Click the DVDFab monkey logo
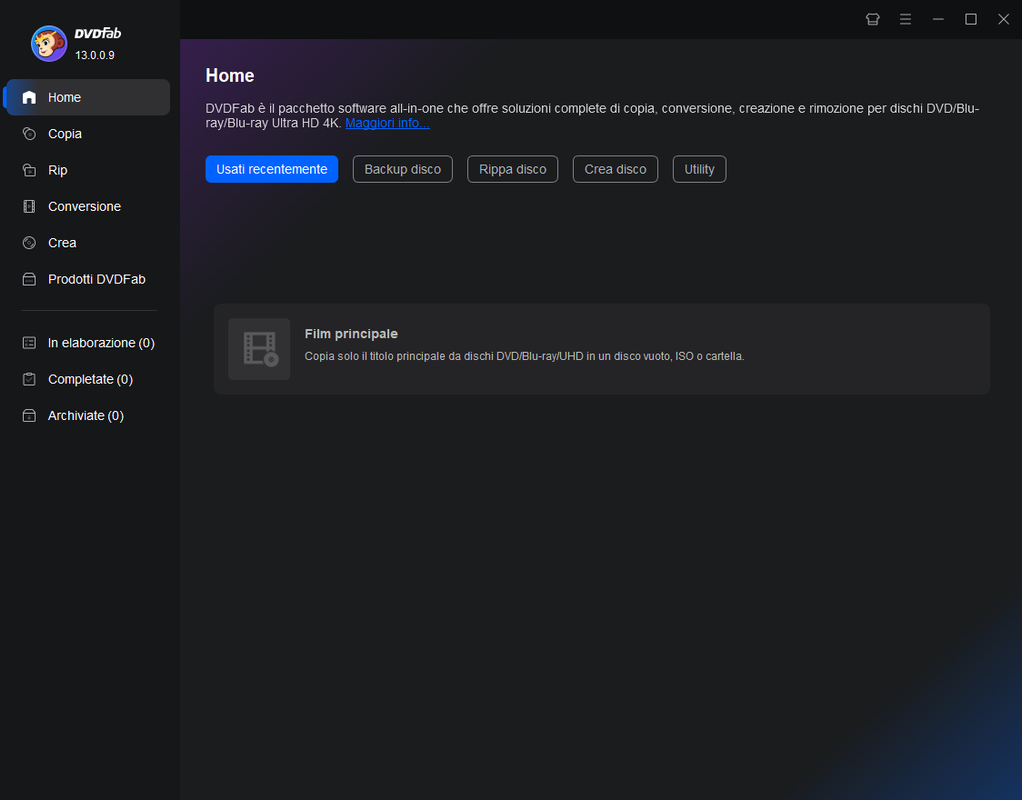The image size is (1022, 800). [49, 44]
